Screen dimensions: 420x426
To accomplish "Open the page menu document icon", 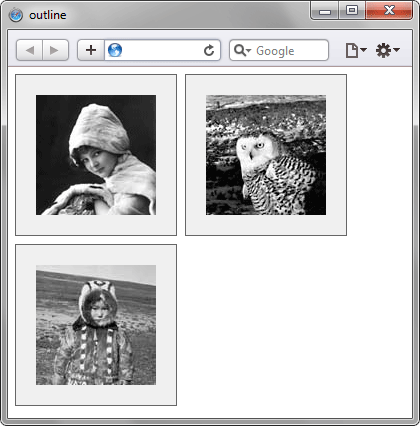I will coord(352,51).
